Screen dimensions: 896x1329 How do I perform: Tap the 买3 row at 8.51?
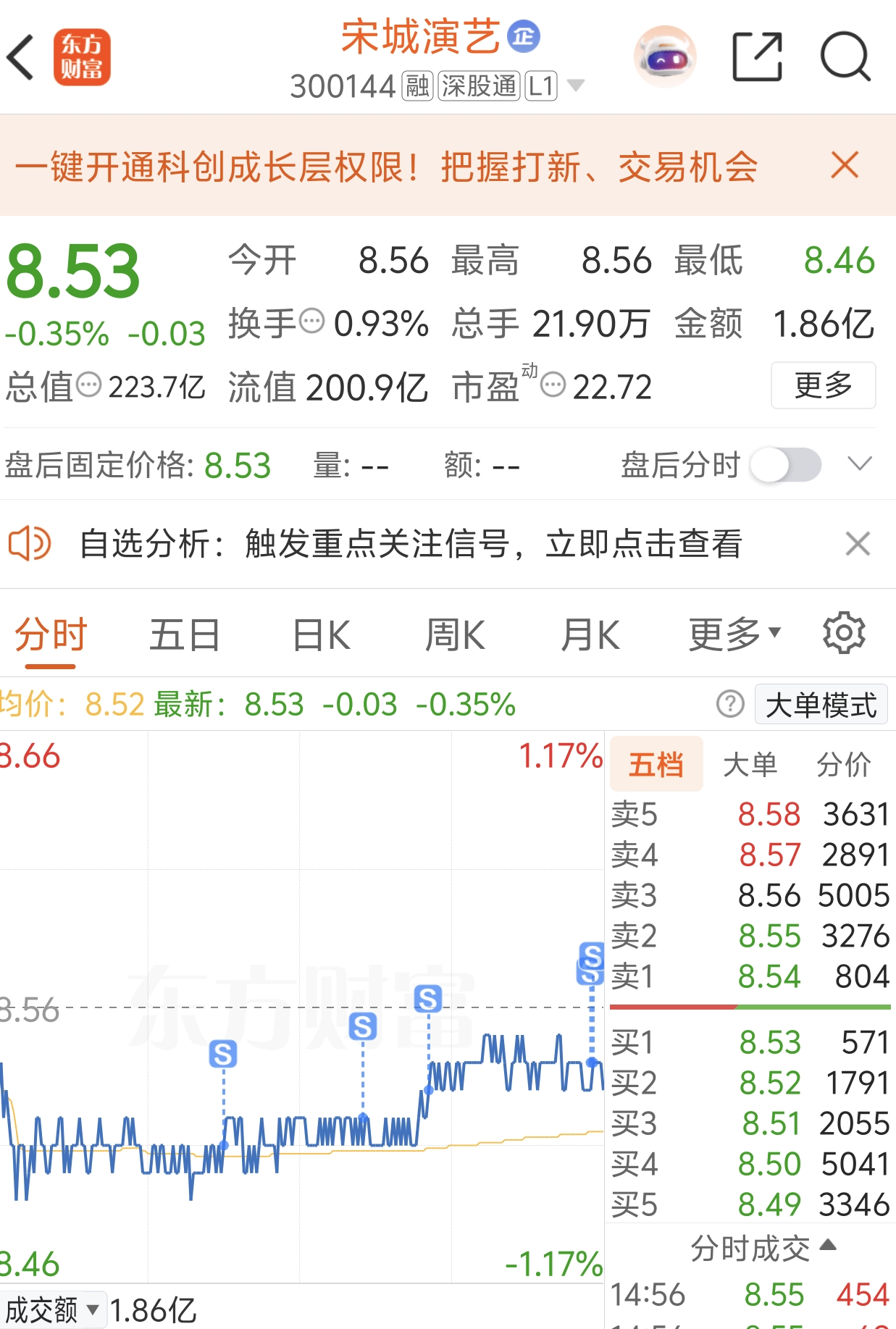pyautogui.click(x=750, y=1123)
